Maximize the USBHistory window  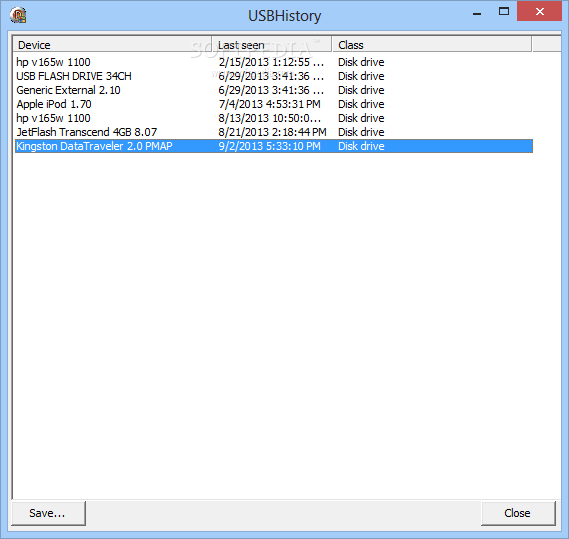pyautogui.click(x=504, y=12)
